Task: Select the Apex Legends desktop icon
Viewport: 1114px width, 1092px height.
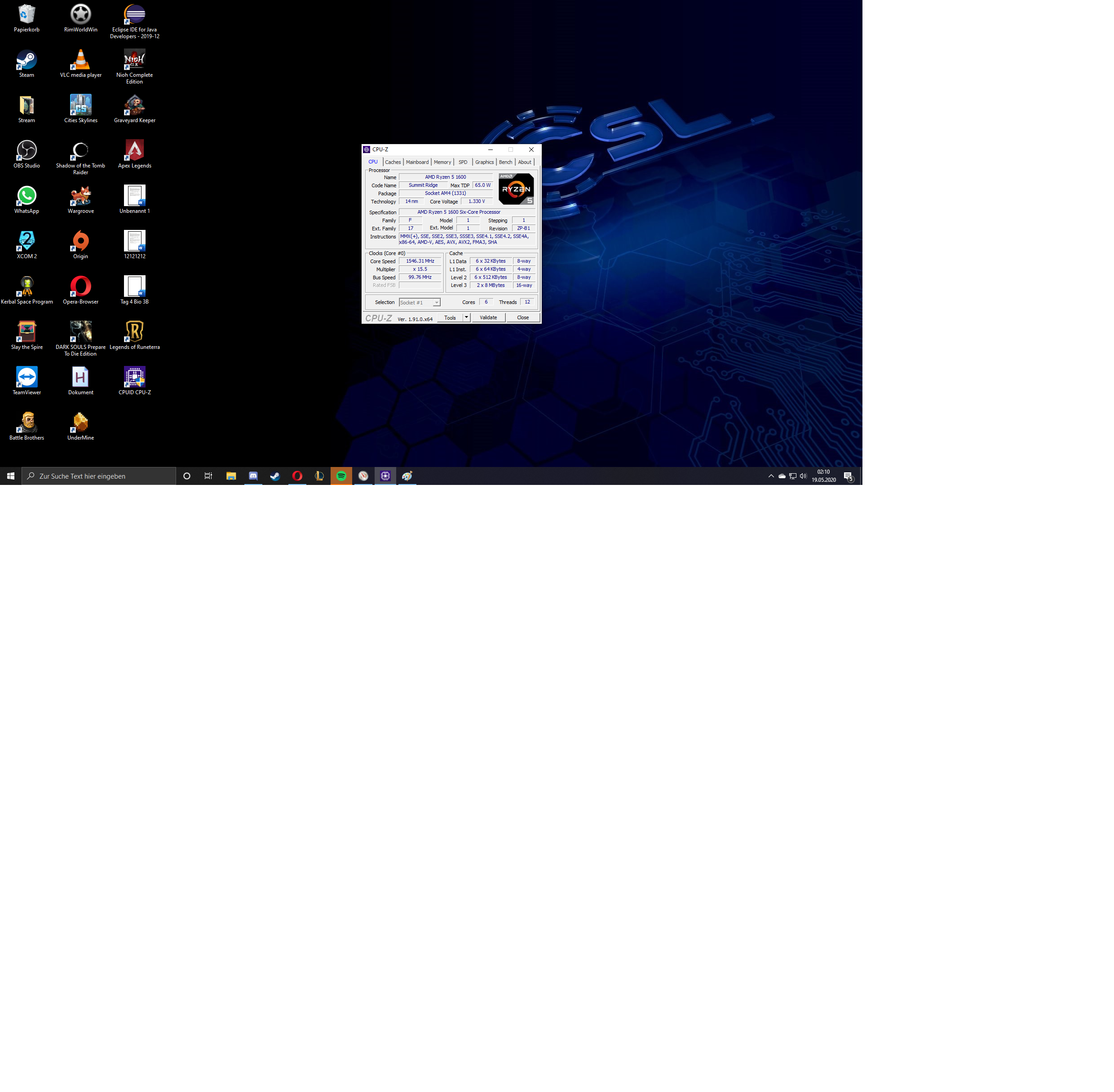Action: coord(134,151)
